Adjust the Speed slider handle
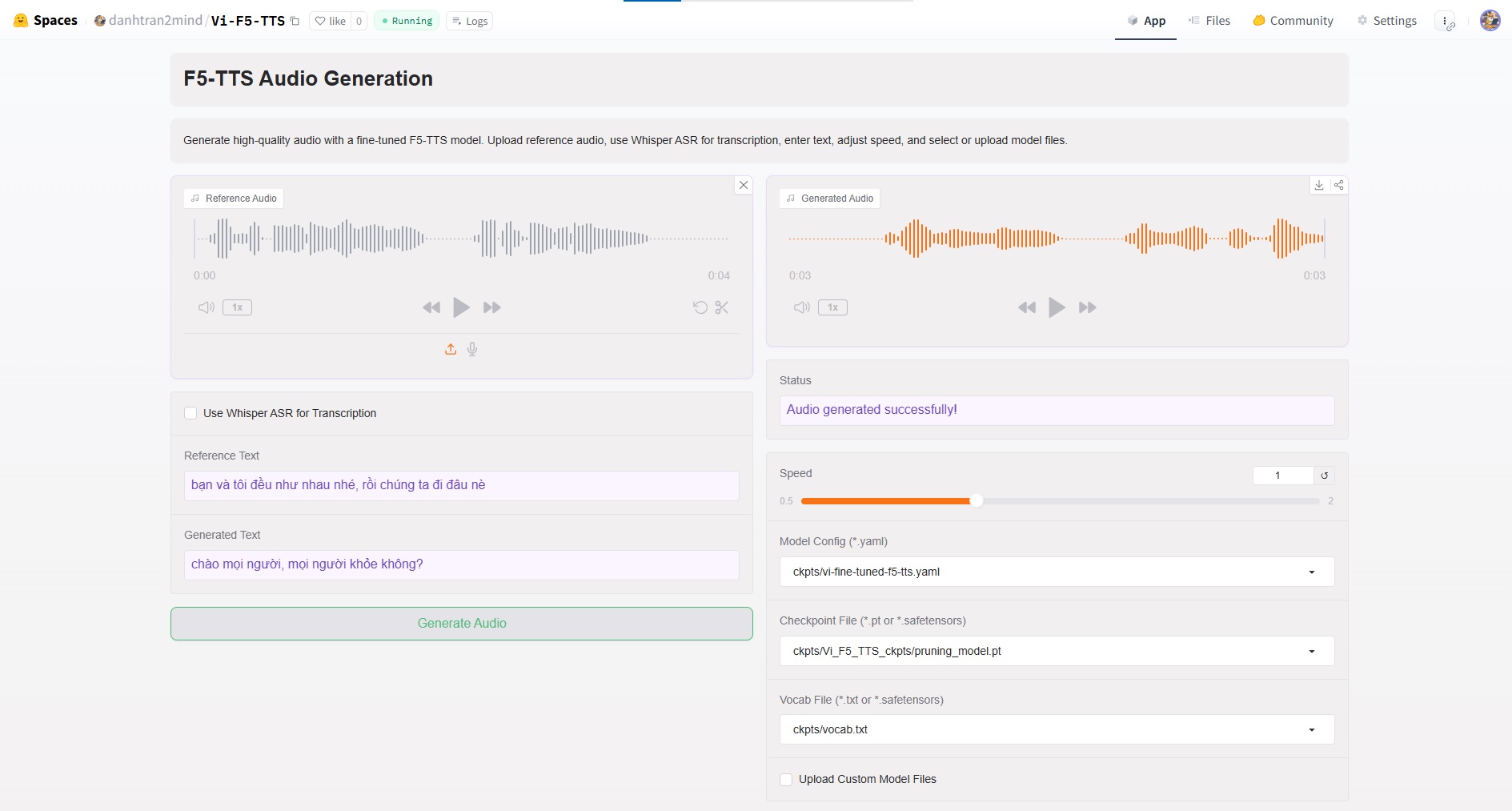 coord(976,500)
